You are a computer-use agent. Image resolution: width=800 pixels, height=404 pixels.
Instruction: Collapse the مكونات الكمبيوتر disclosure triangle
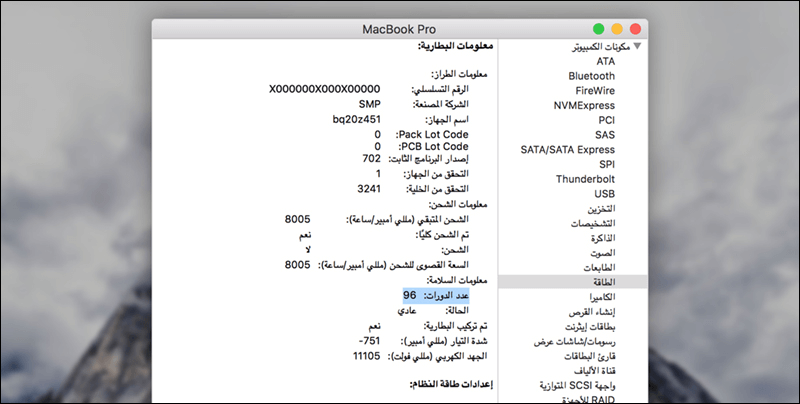click(x=637, y=46)
